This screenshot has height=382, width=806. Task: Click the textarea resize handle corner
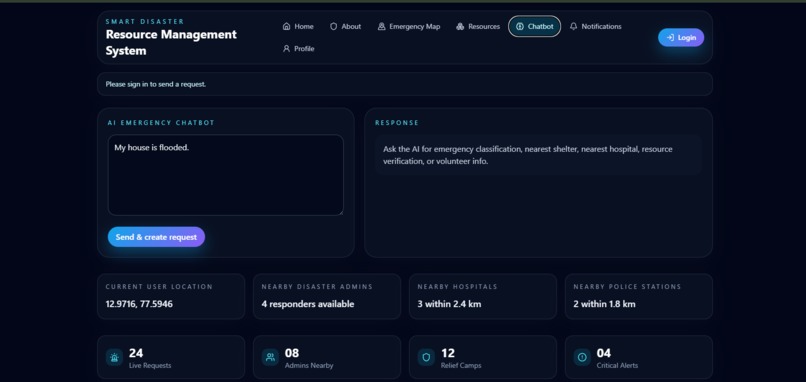pyautogui.click(x=340, y=212)
